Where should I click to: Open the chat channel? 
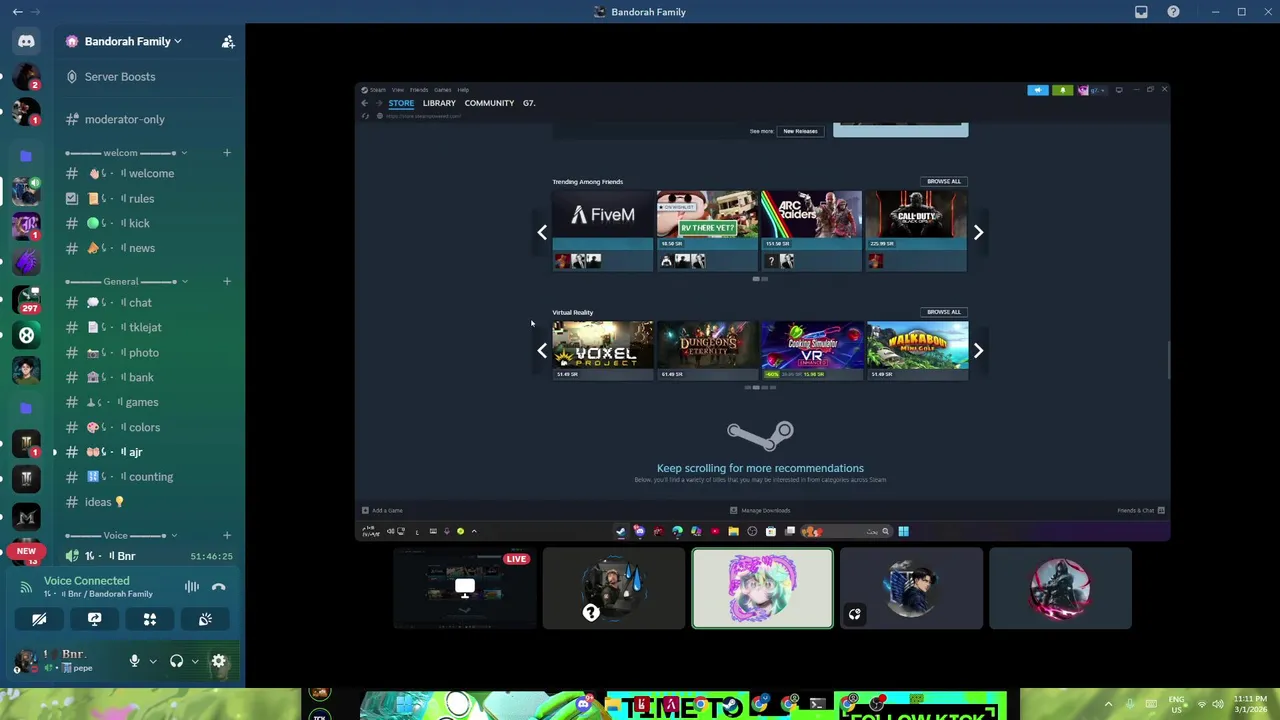point(150,303)
